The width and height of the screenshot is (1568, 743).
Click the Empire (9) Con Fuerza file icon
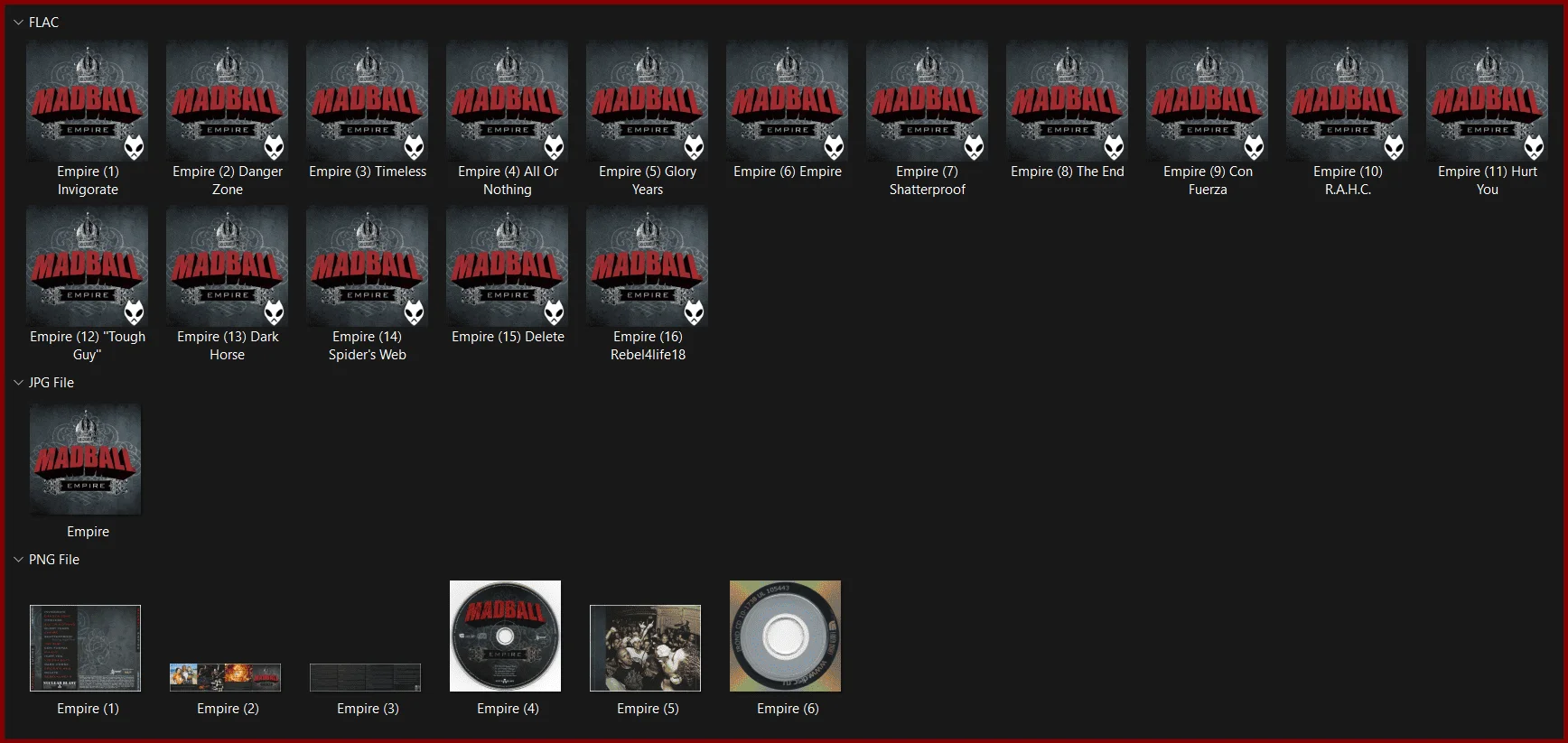coord(1208,100)
